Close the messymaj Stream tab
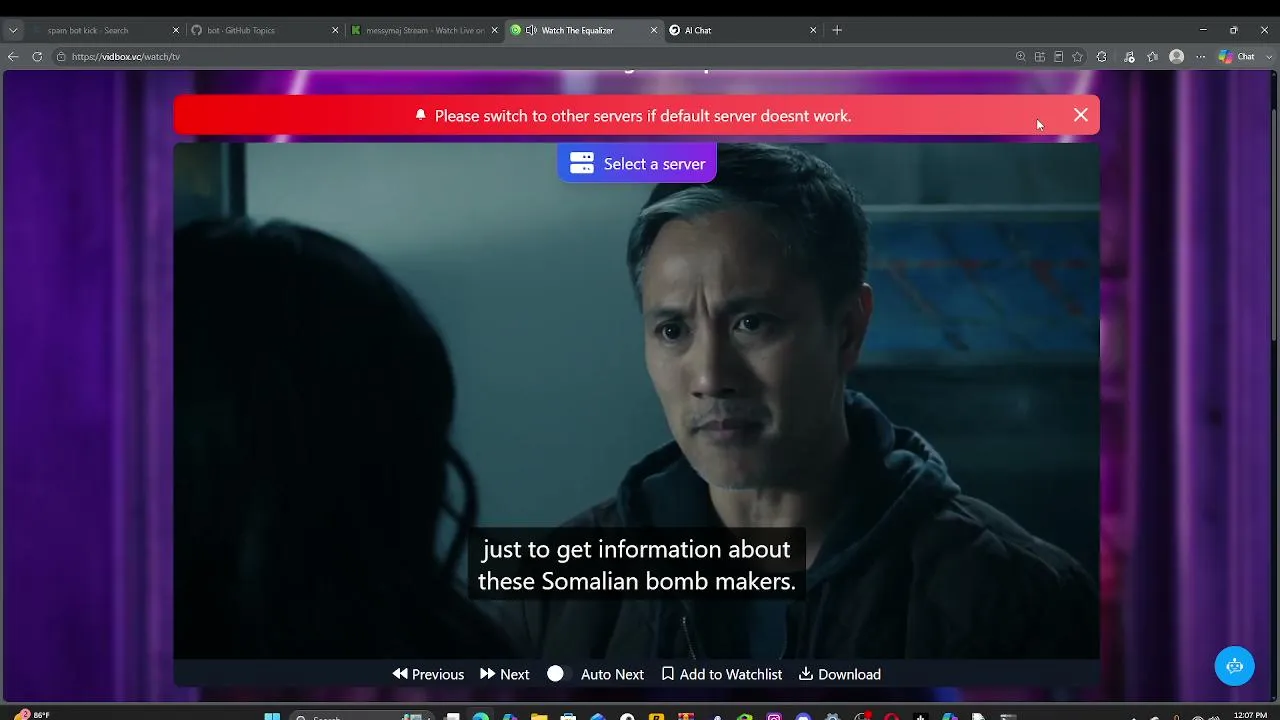1280x720 pixels. [494, 30]
